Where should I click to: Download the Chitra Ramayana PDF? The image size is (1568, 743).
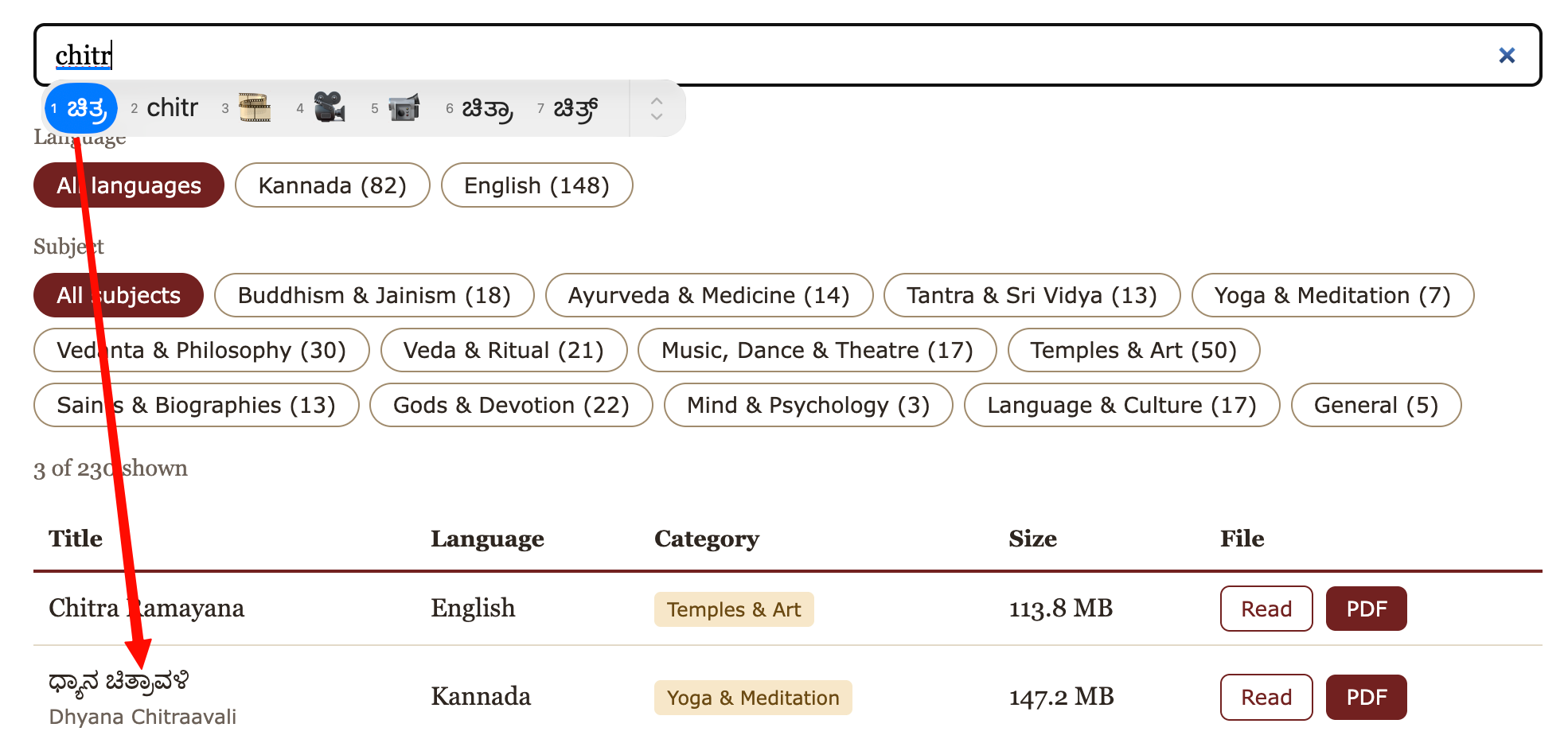1367,609
